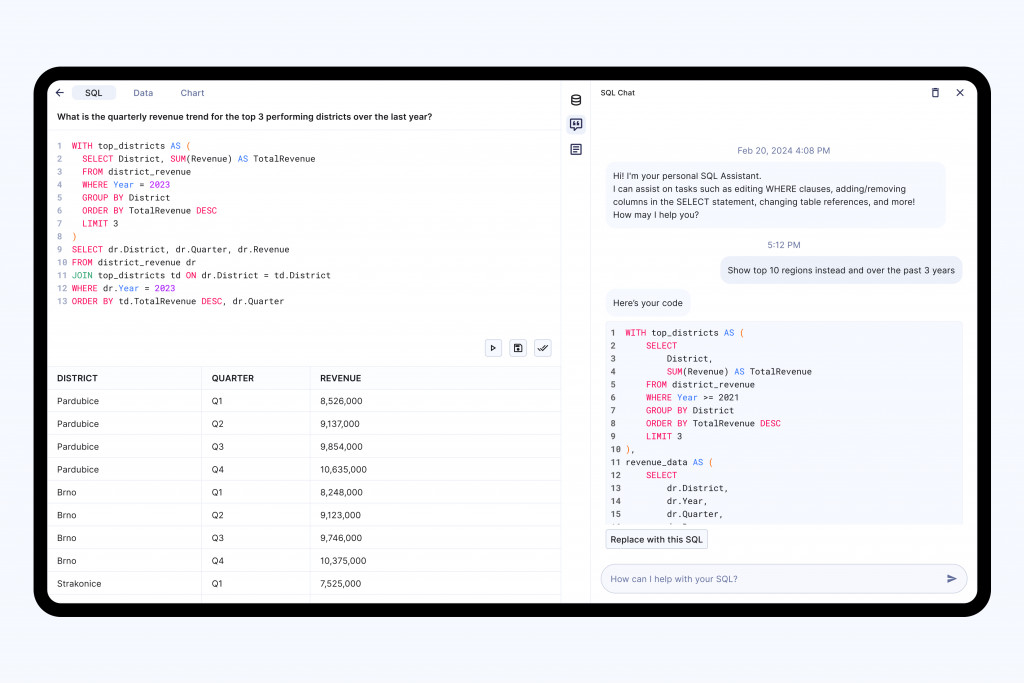The height and width of the screenshot is (683, 1024).
Task: Select the Strakonice Q1 table row
Action: pyautogui.click(x=300, y=584)
